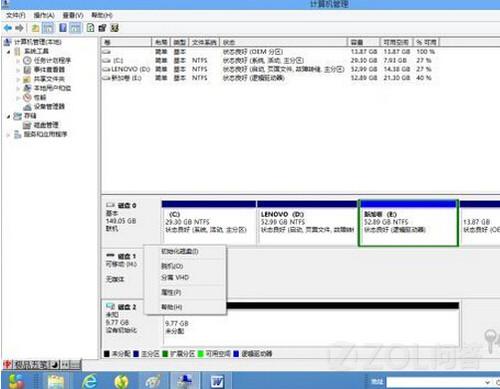Viewport: 500px width, 389px height.
Task: Expand the 本地用户和组 node
Action: click(x=18, y=88)
